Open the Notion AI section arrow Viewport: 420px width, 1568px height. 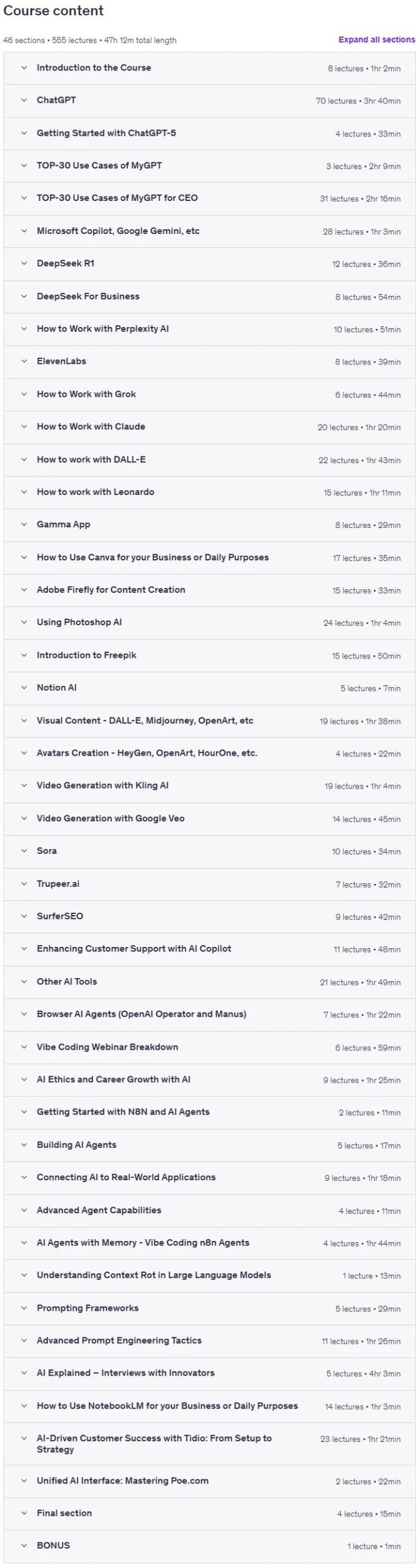pos(24,688)
